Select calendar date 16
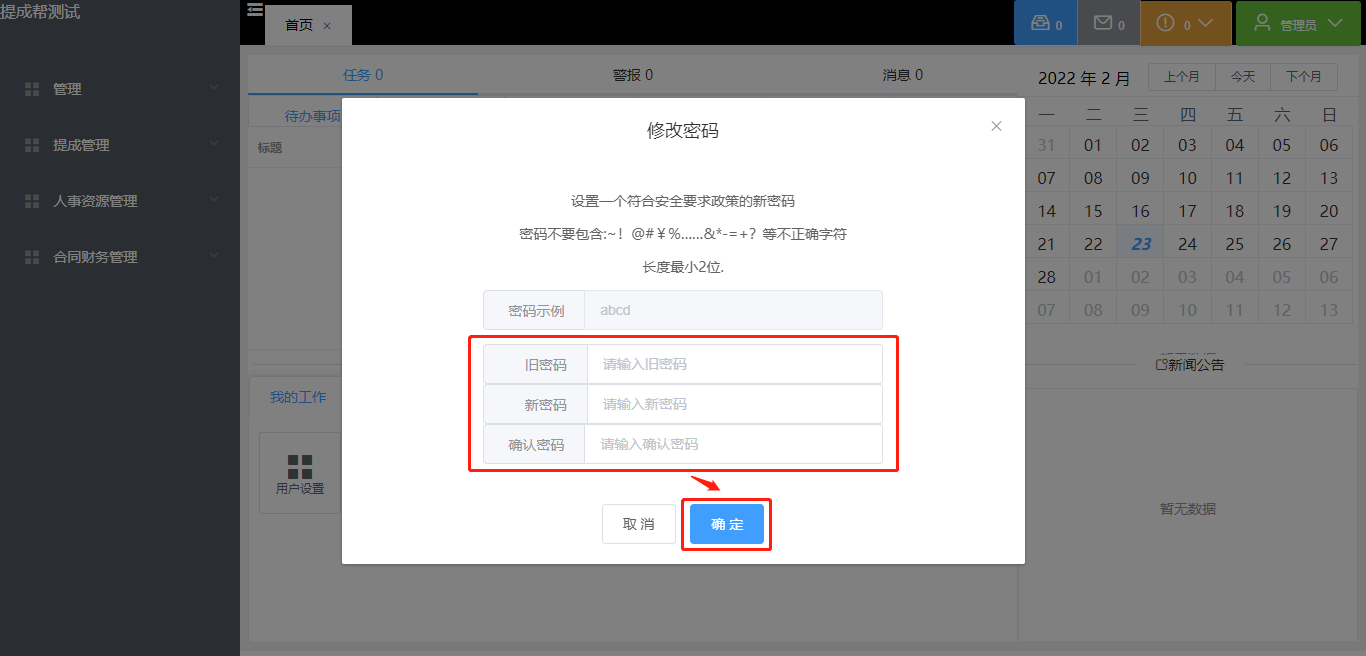This screenshot has width=1366, height=656. 1141,211
